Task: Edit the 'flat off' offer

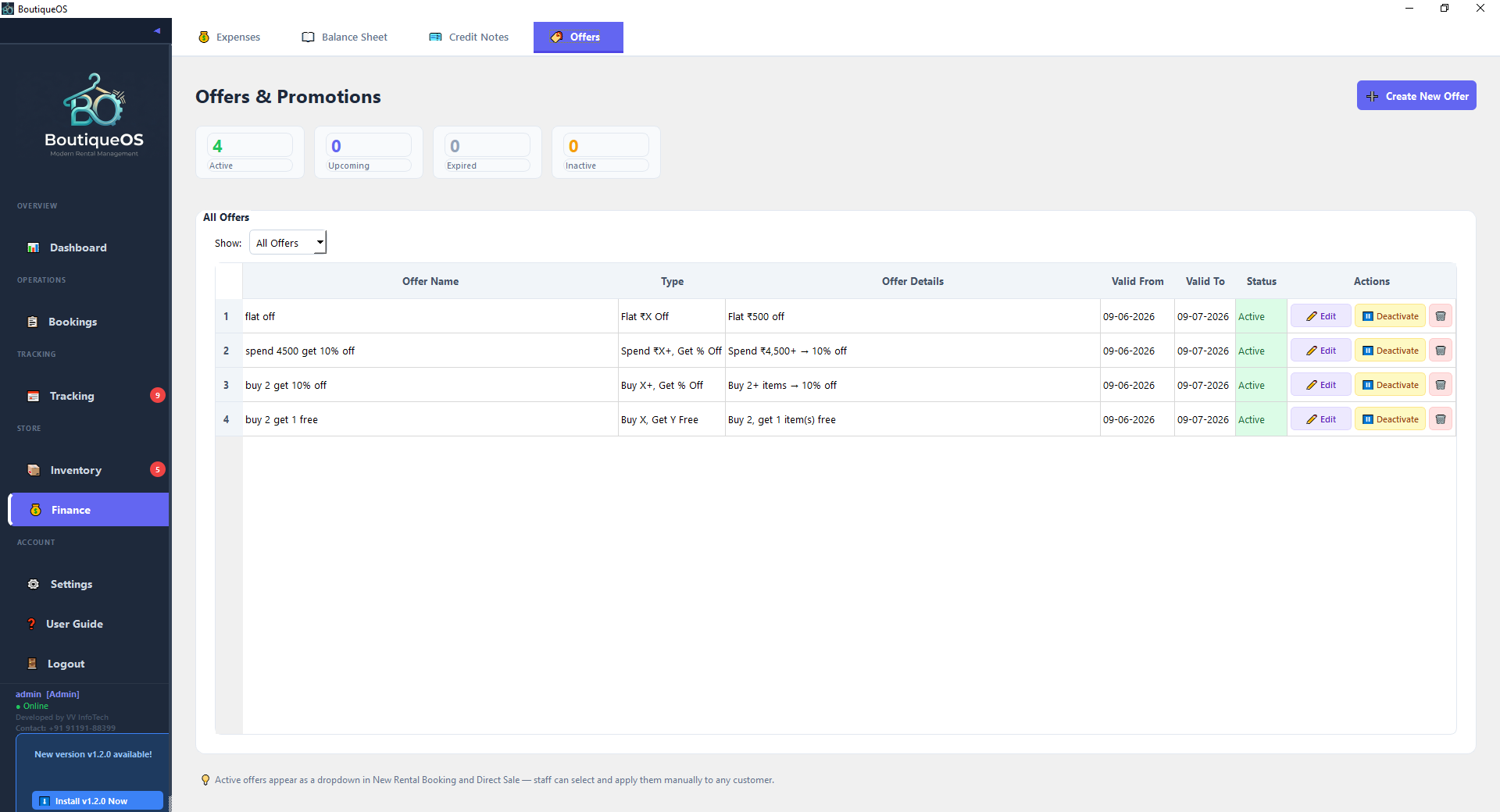Action: (1321, 316)
